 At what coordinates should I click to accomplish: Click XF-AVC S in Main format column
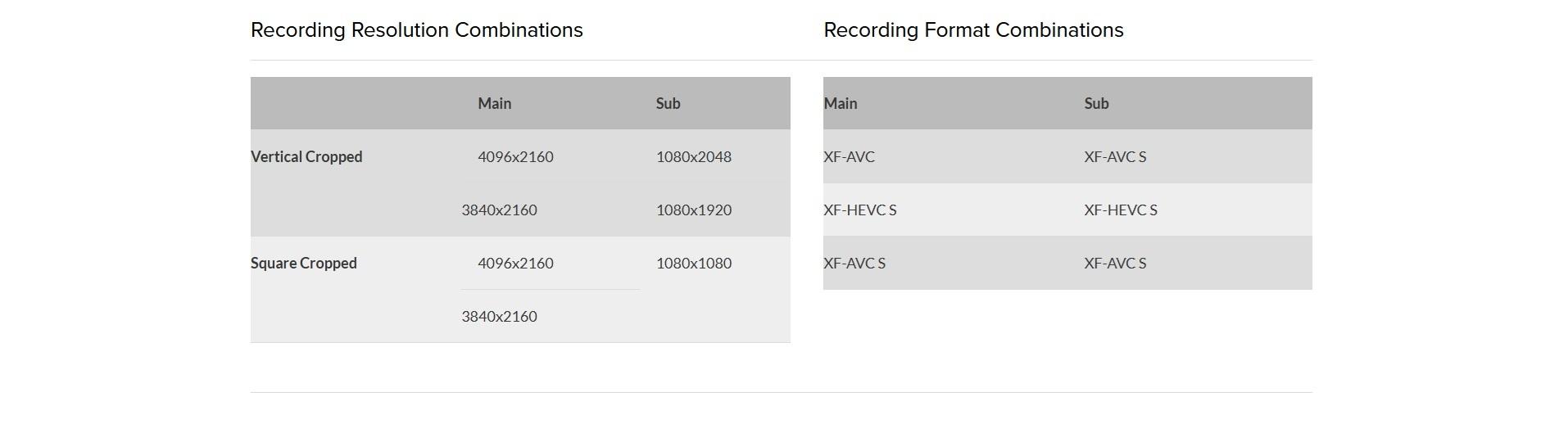(x=854, y=264)
